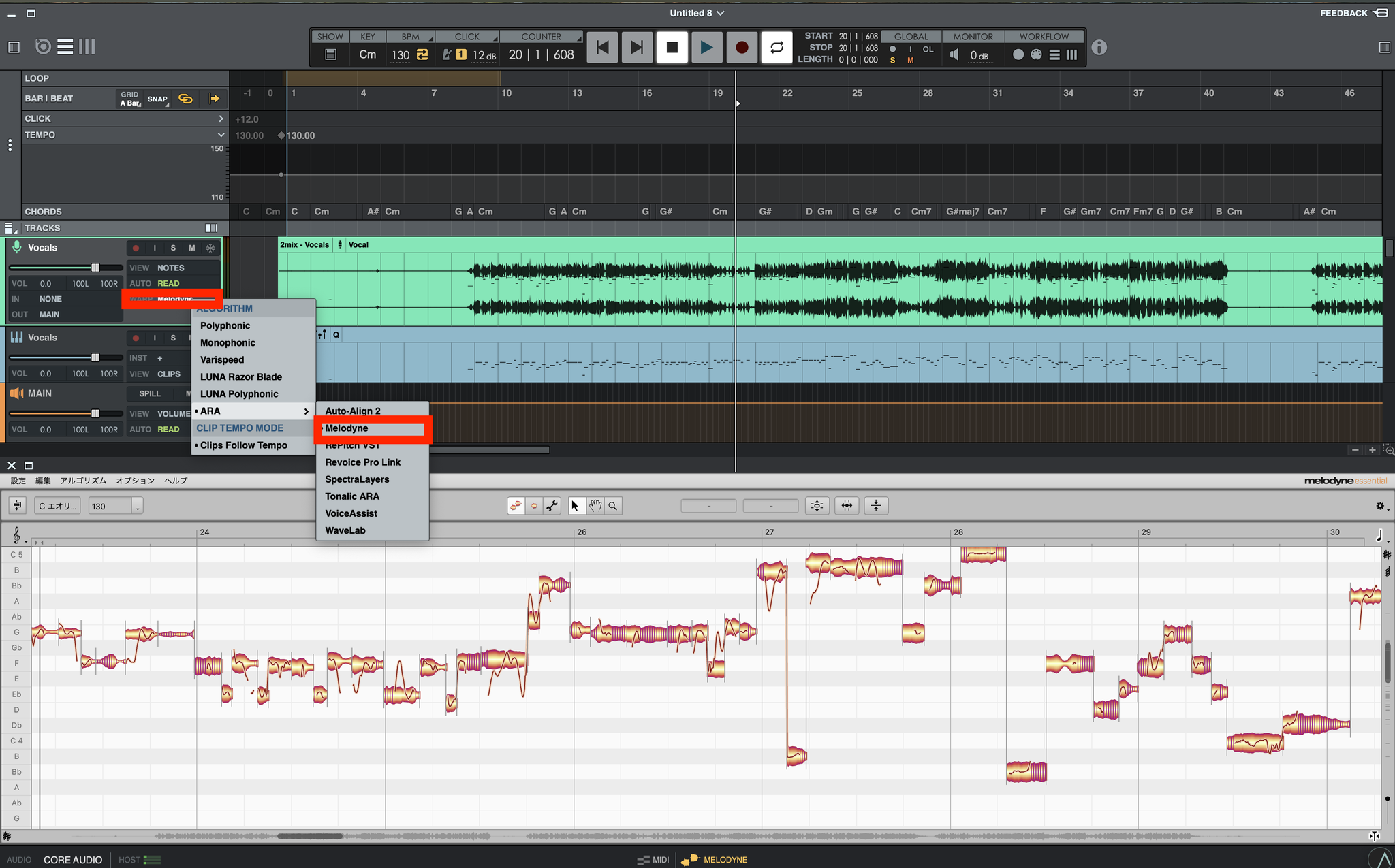This screenshot has width=1395, height=868.
Task: Toggle the loop cycle button
Action: (777, 48)
